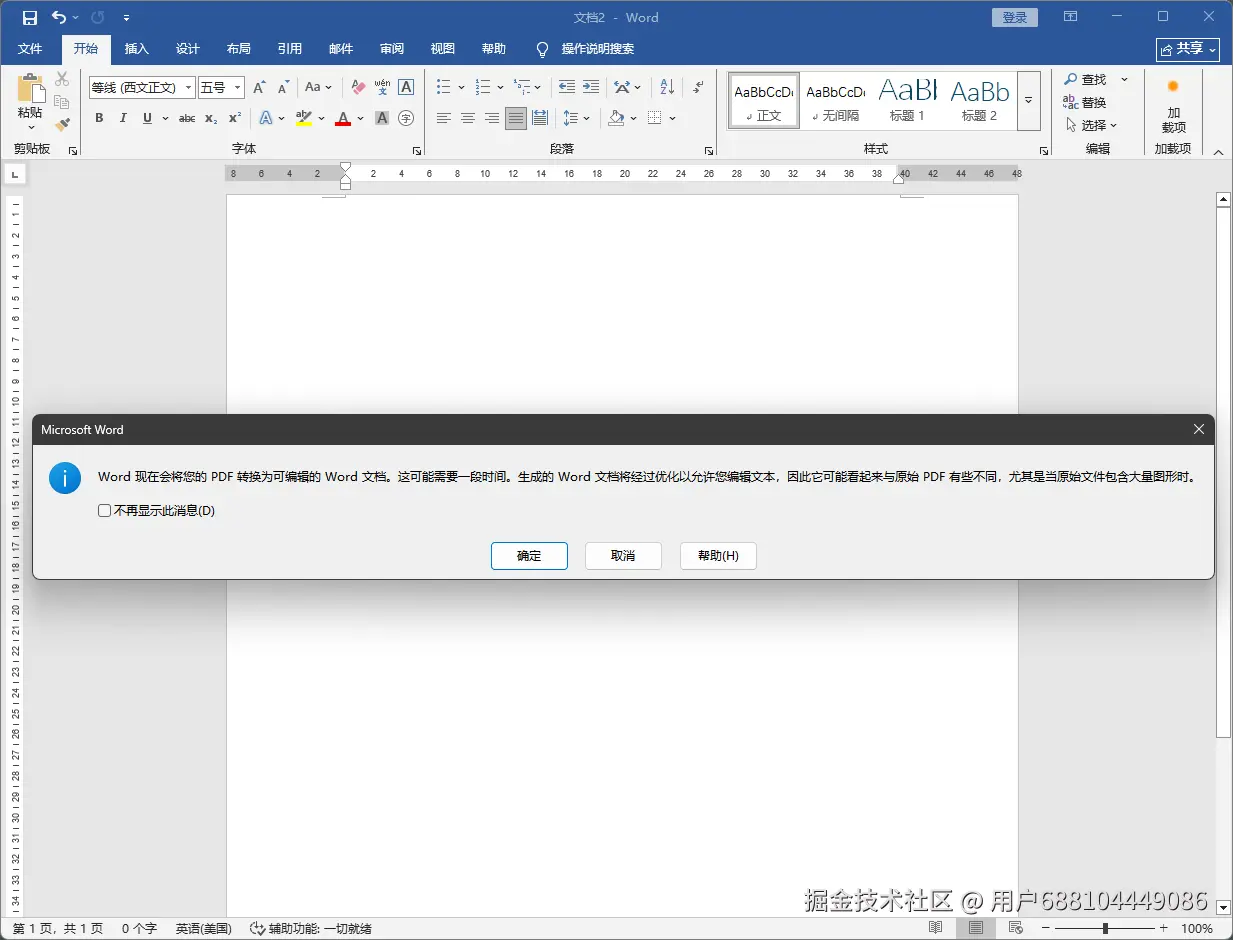Clear all formatting with the eraser icon
Screen dimensions: 1233x940
(357, 87)
